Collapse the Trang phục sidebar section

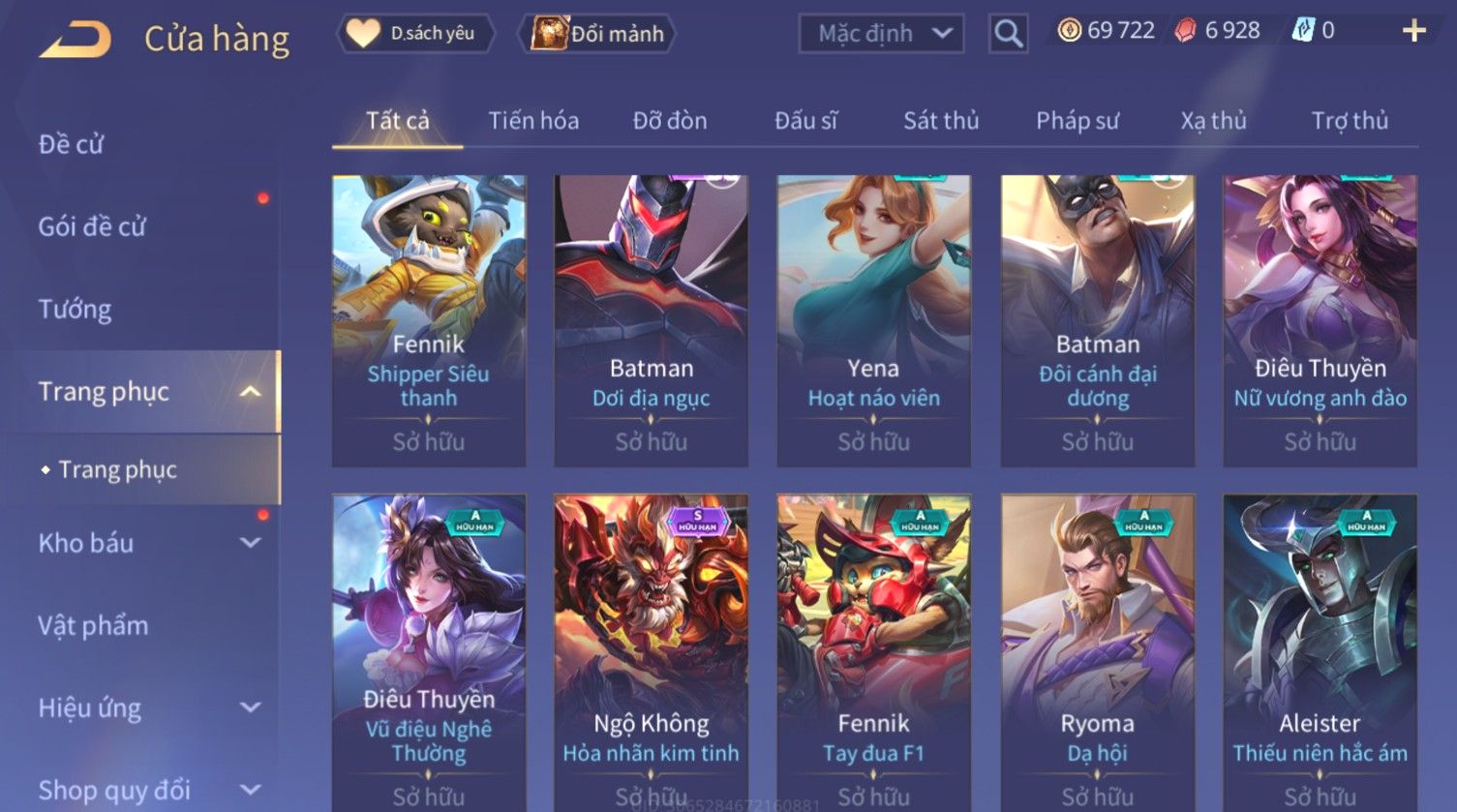click(x=250, y=392)
